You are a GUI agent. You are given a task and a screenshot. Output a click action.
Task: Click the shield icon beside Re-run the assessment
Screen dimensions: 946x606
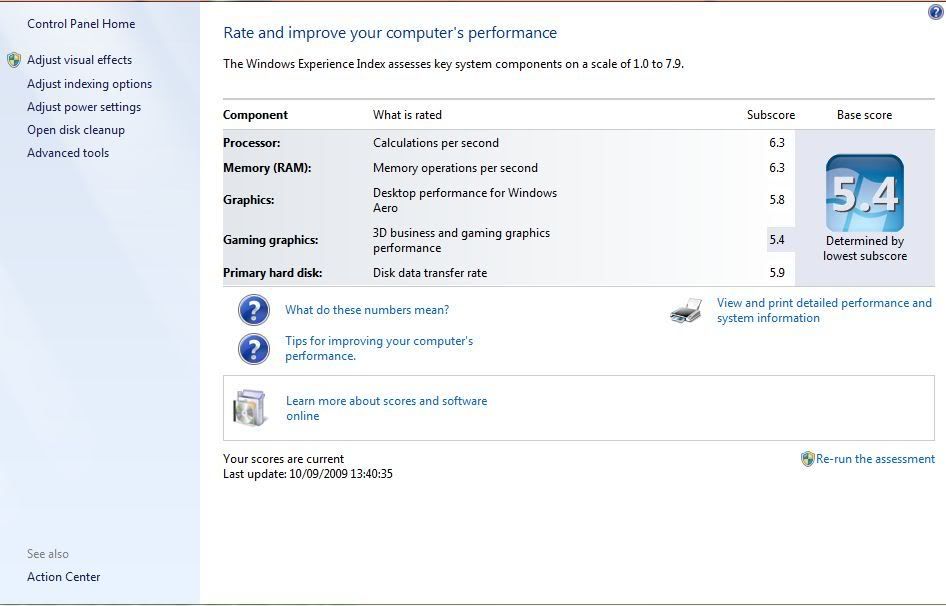[x=807, y=459]
